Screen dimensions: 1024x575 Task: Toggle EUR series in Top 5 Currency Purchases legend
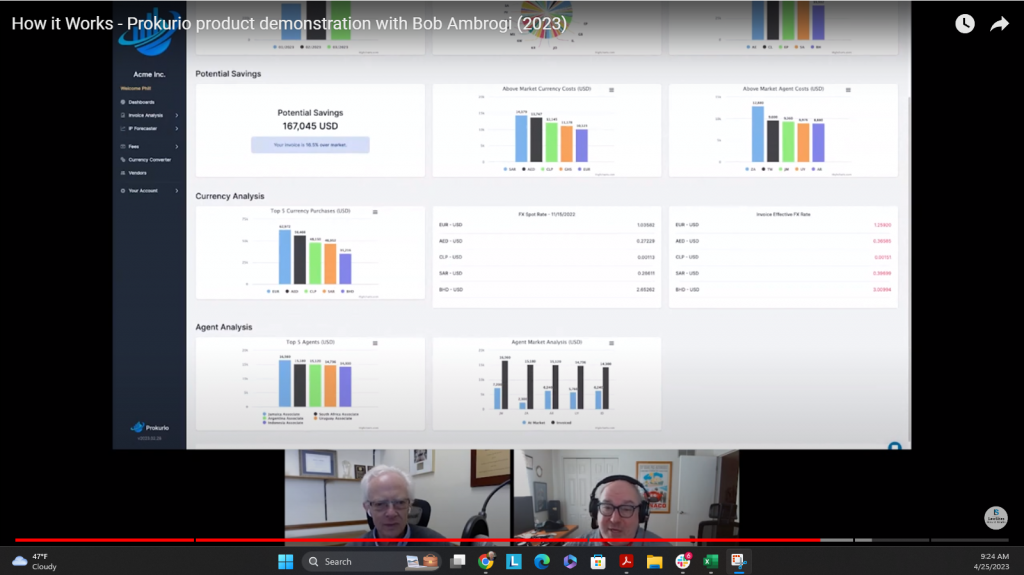pos(273,291)
